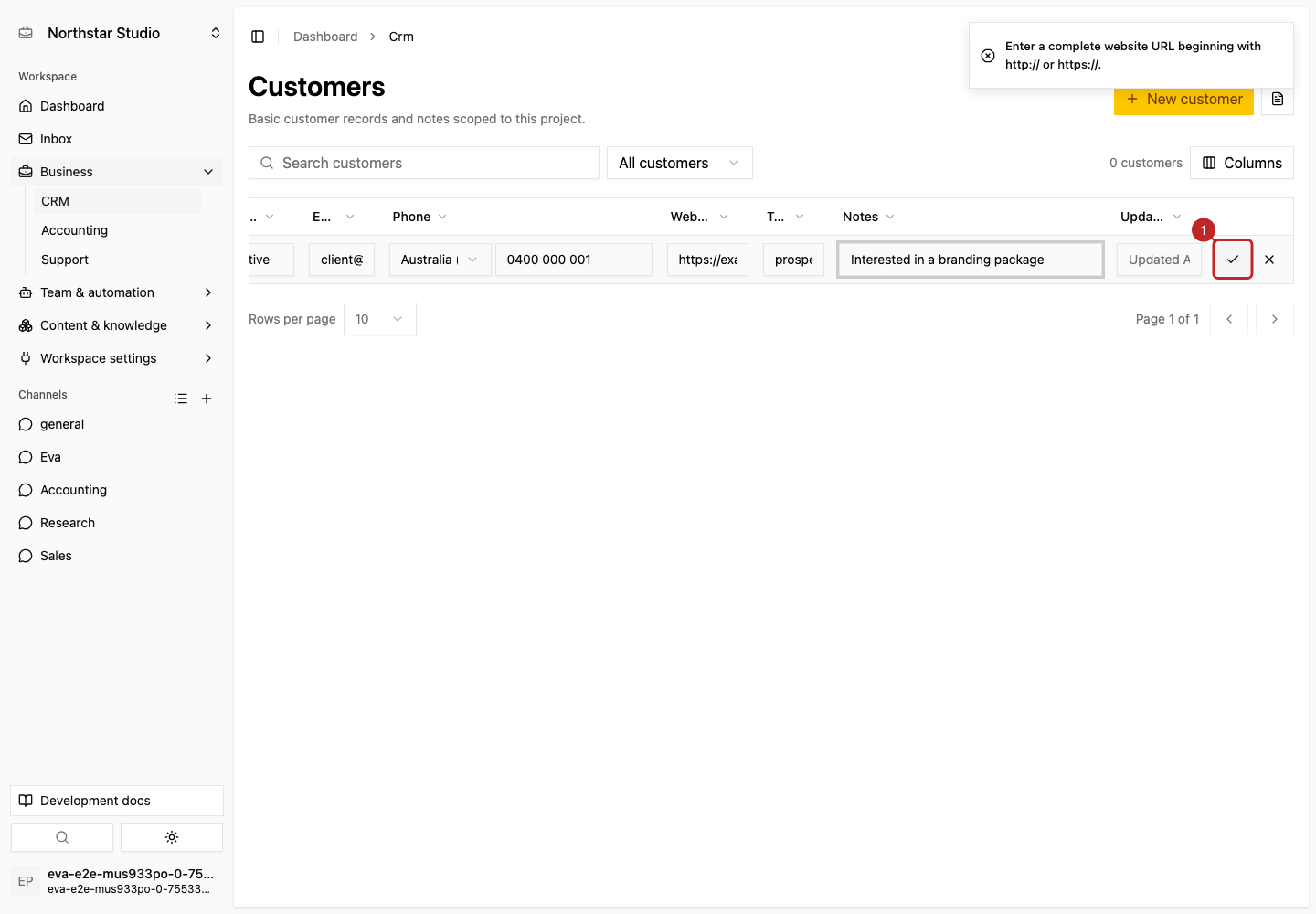Open Support under Business
1316x914 pixels.
(x=117, y=260)
